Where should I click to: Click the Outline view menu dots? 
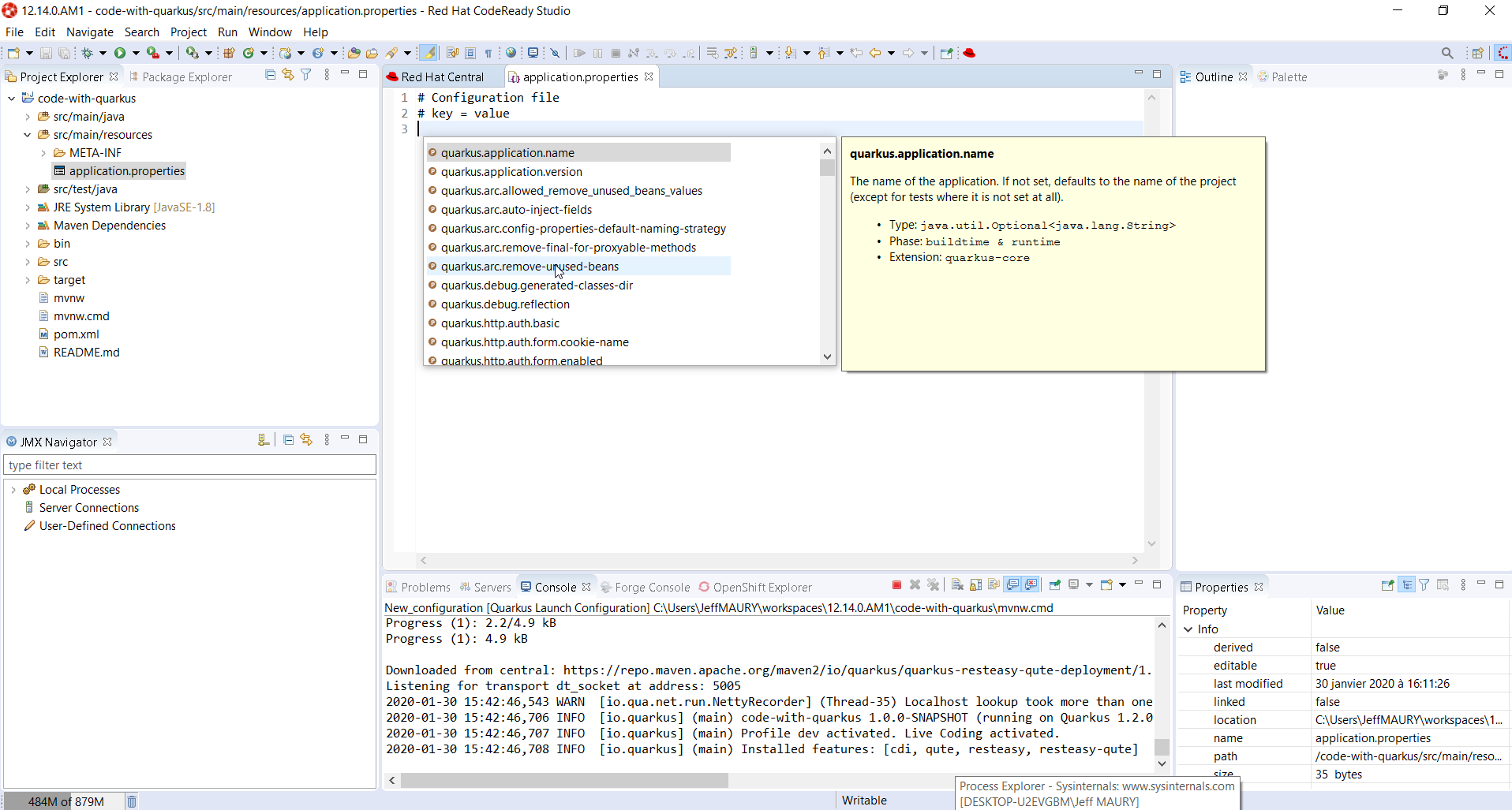pos(1462,74)
